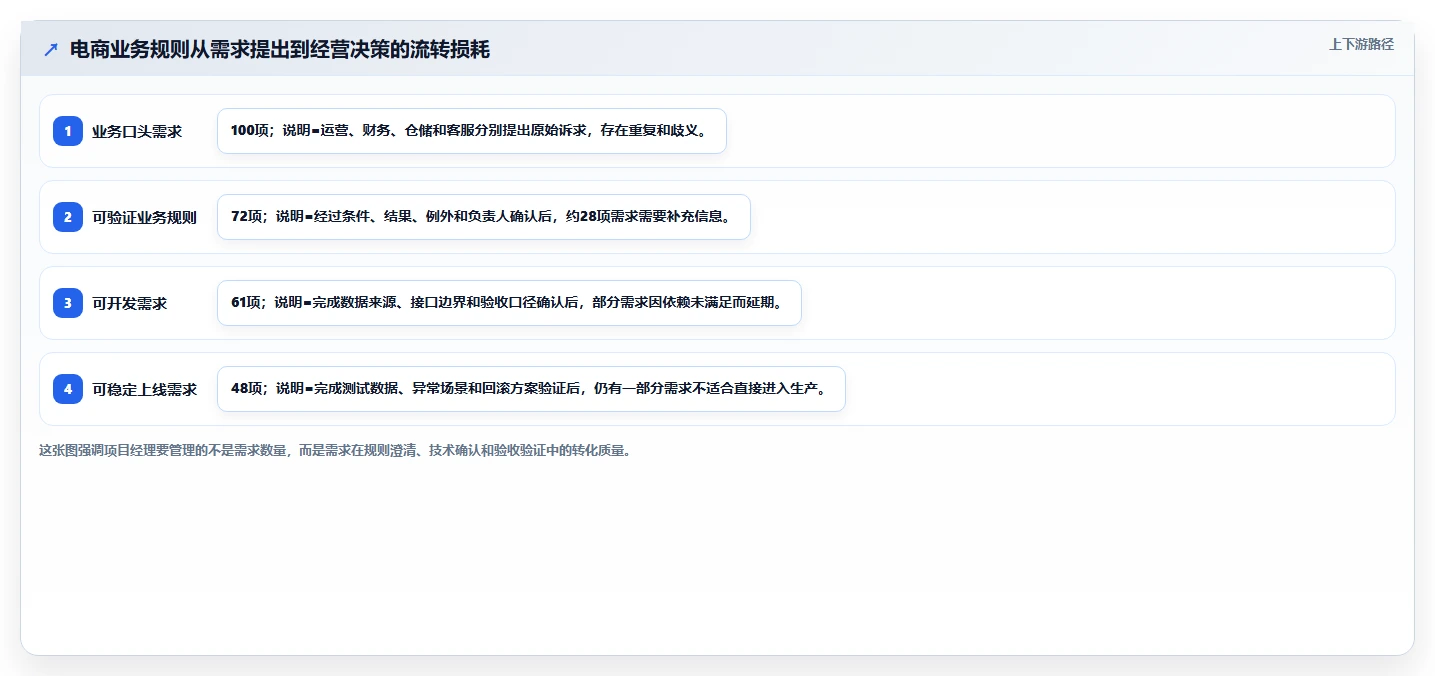Select the 可验证业务规则 stage label

144,217
